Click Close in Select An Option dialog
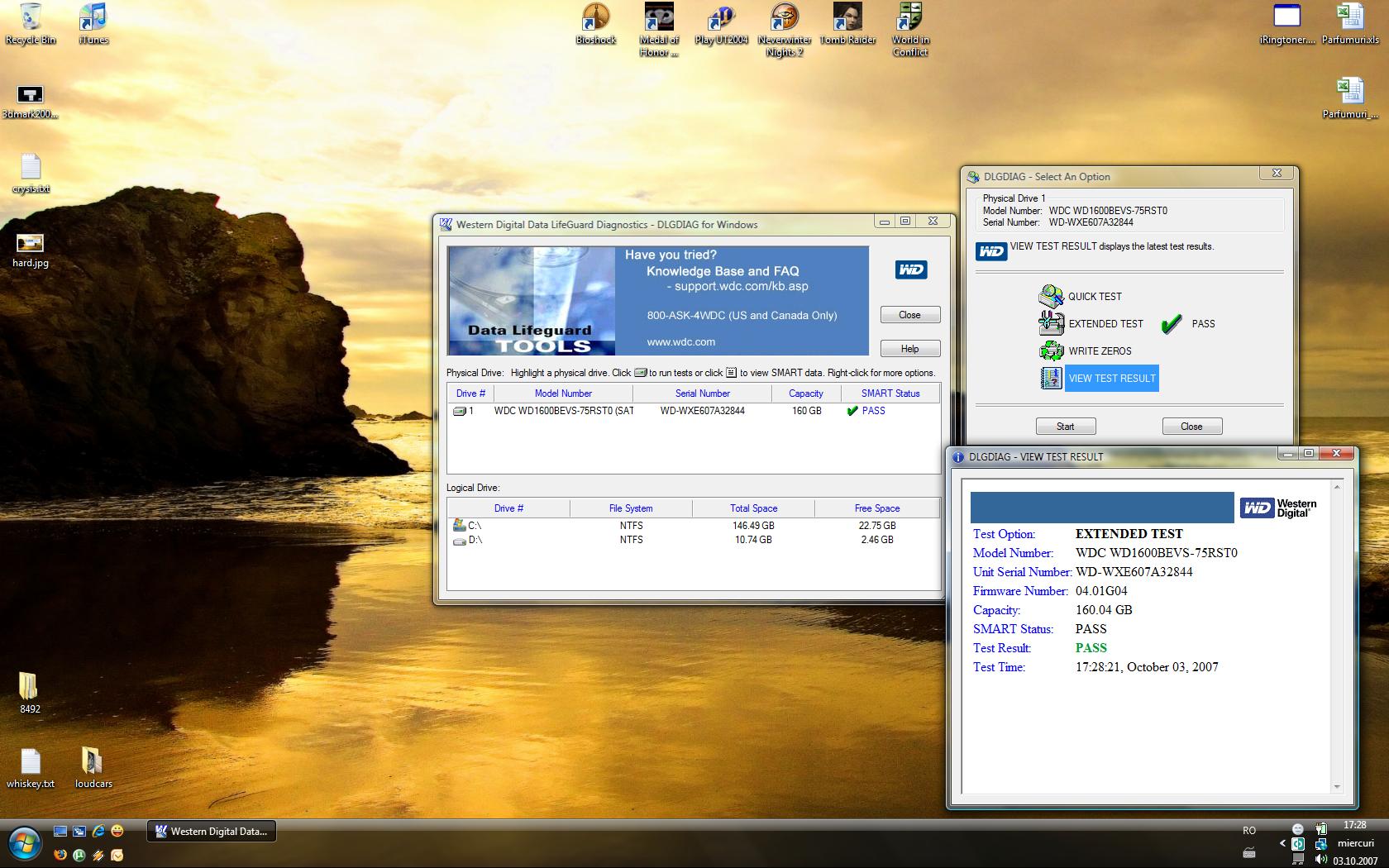Screen dimensions: 1389x868 [x=1191, y=427]
